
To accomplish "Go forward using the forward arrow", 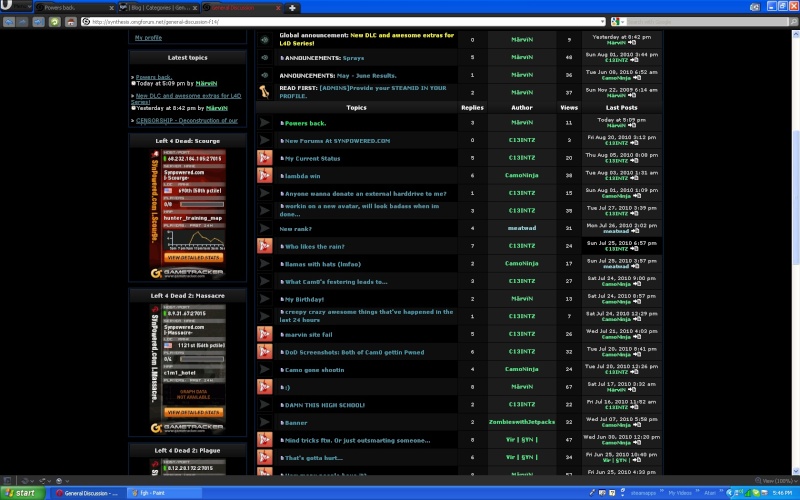I will (23, 22).
